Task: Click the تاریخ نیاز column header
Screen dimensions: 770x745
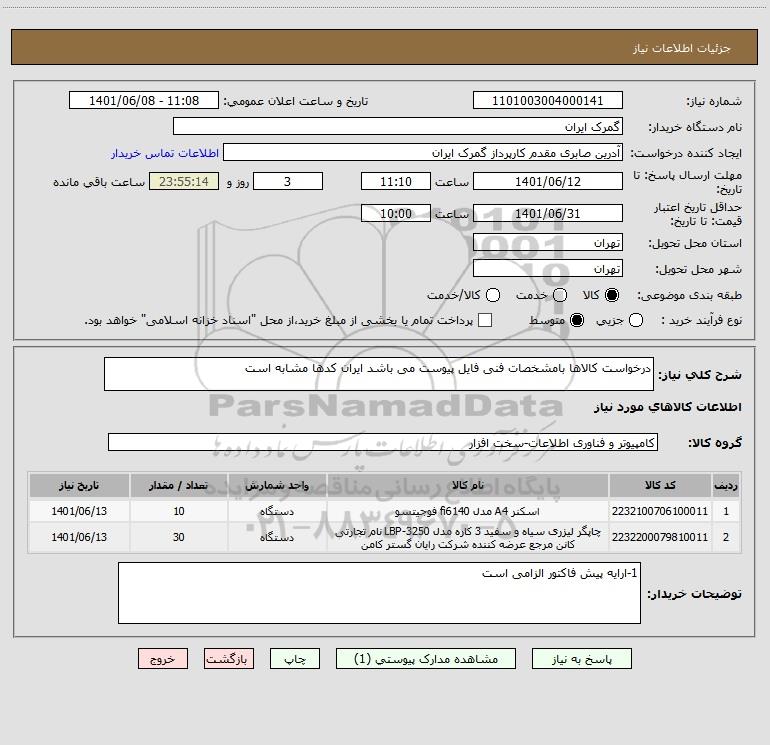Action: coord(79,485)
